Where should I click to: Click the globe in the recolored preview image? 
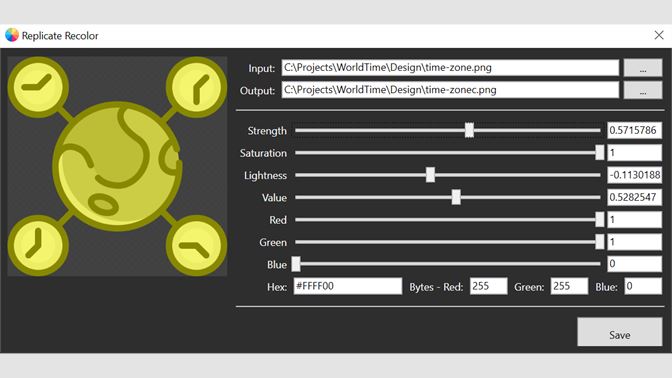point(117,166)
